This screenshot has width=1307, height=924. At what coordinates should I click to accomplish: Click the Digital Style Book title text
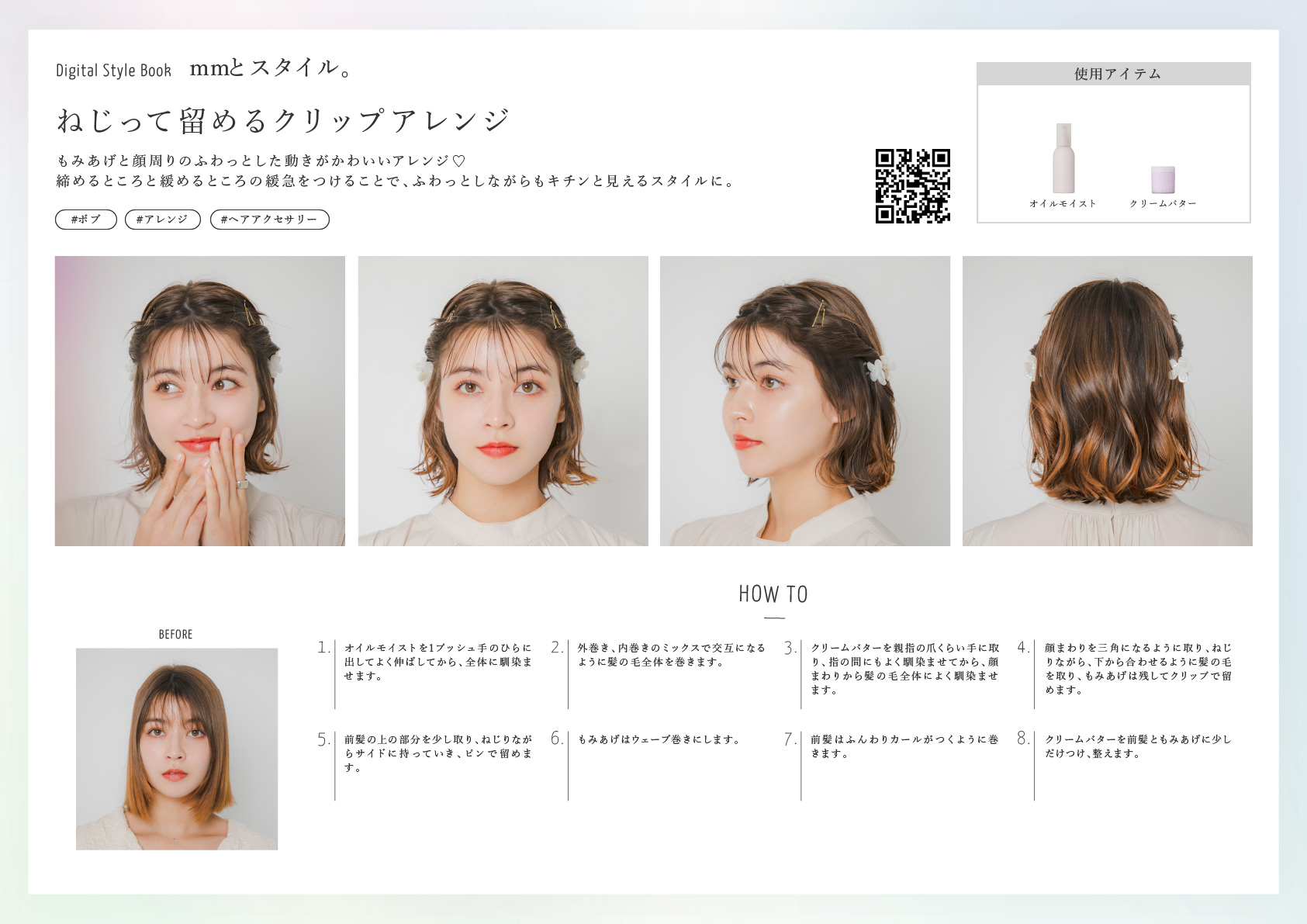113,71
